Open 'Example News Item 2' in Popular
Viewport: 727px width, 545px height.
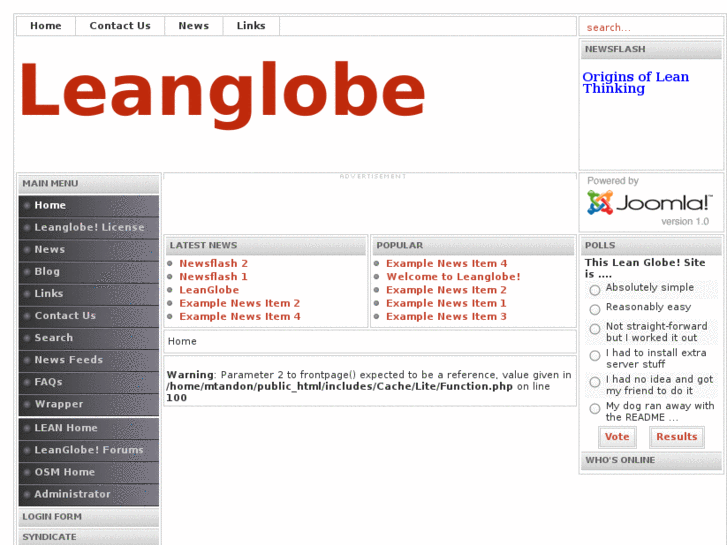pyautogui.click(x=446, y=290)
